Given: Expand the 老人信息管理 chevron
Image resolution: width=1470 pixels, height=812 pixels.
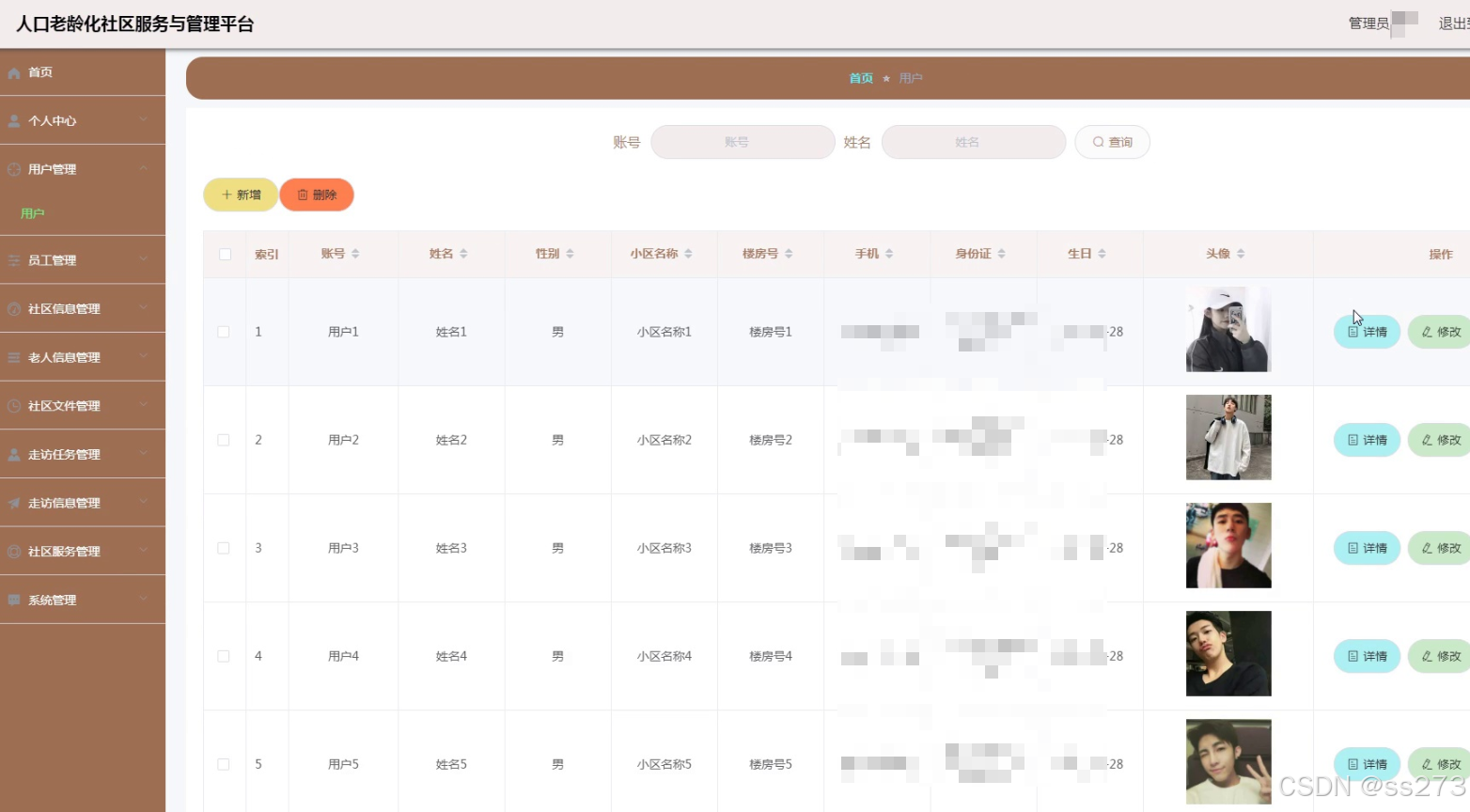Looking at the screenshot, I should (x=144, y=356).
